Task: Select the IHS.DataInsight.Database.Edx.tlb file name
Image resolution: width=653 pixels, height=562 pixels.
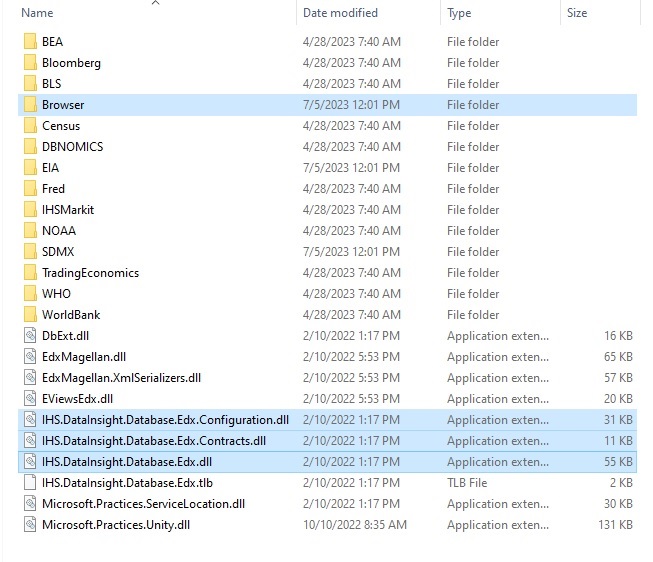Action: click(127, 483)
